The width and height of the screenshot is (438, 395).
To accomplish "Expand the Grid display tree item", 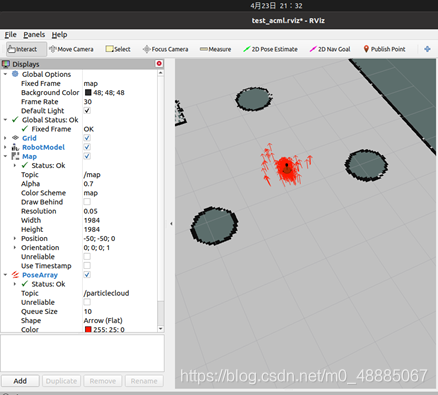I will click(5, 138).
